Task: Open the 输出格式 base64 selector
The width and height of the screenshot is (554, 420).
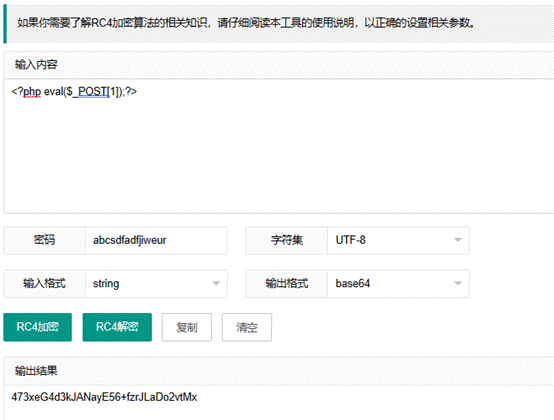Action: [398, 284]
